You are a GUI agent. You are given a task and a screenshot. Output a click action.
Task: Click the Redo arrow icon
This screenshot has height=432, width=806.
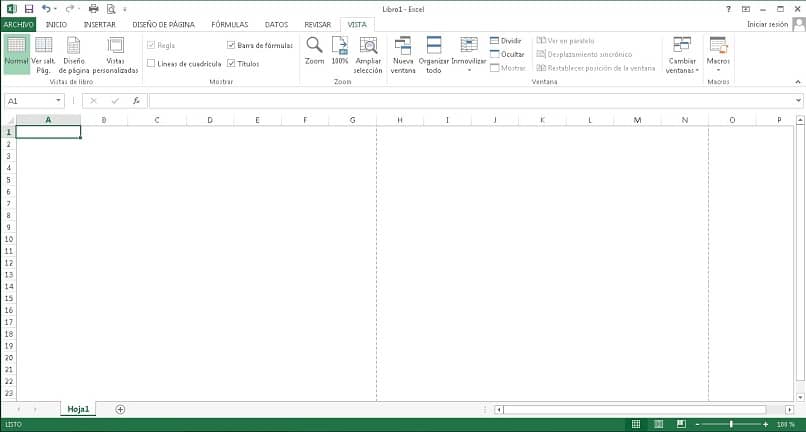69,9
